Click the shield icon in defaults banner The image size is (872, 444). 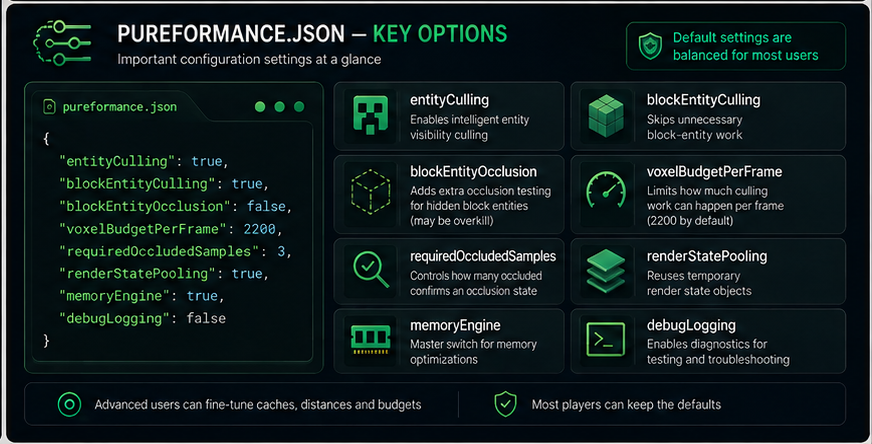(x=650, y=46)
